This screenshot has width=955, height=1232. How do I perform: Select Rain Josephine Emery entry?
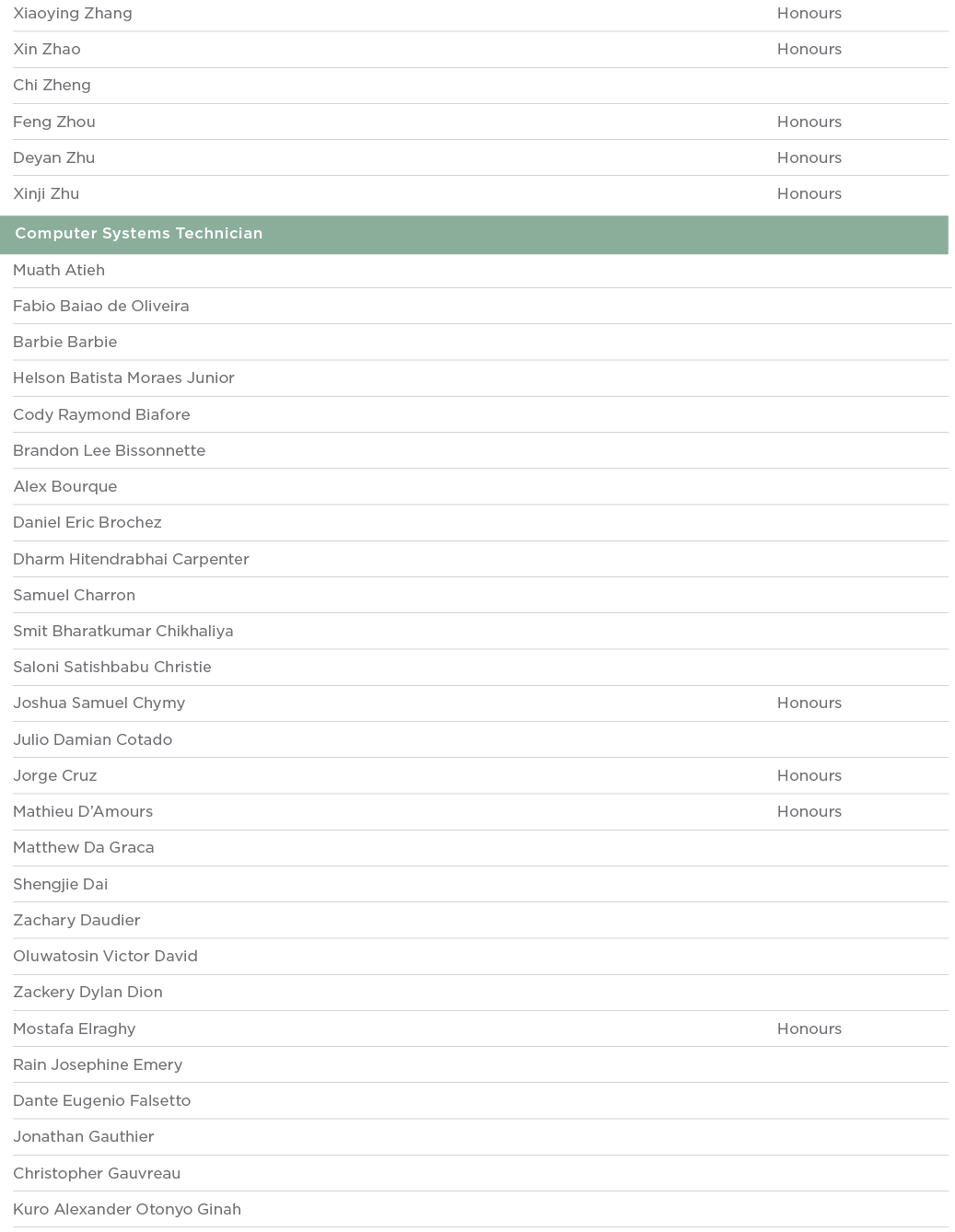[x=98, y=1064]
